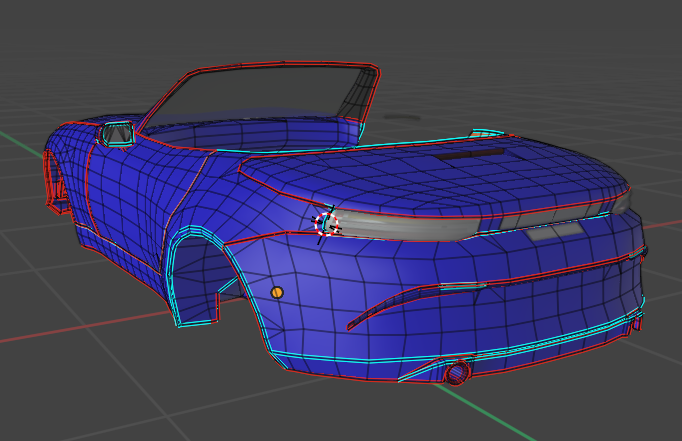Select the small grey plate recess below the light bar
This screenshot has height=441, width=682.
[x=555, y=232]
